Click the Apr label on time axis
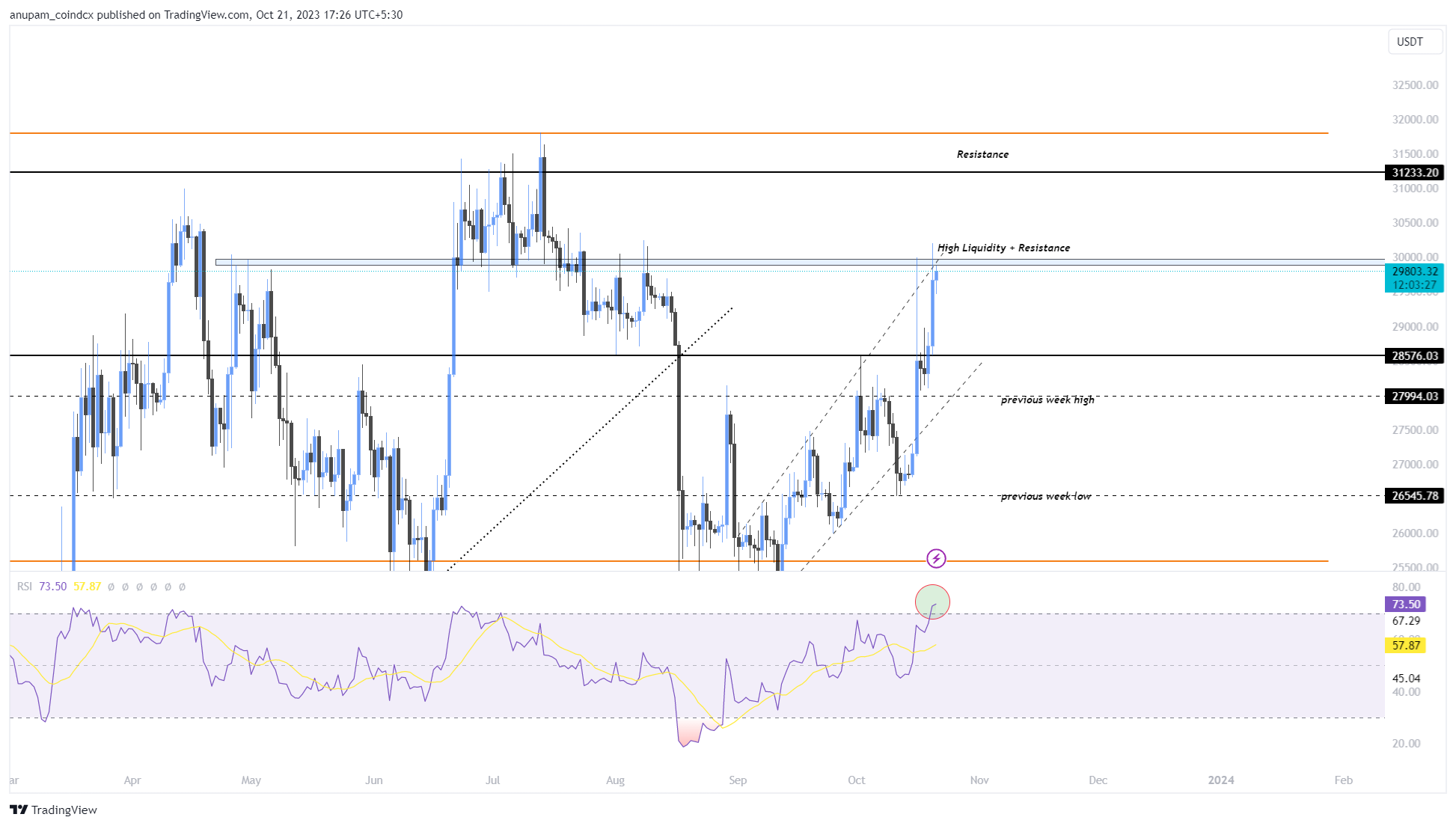 click(132, 780)
